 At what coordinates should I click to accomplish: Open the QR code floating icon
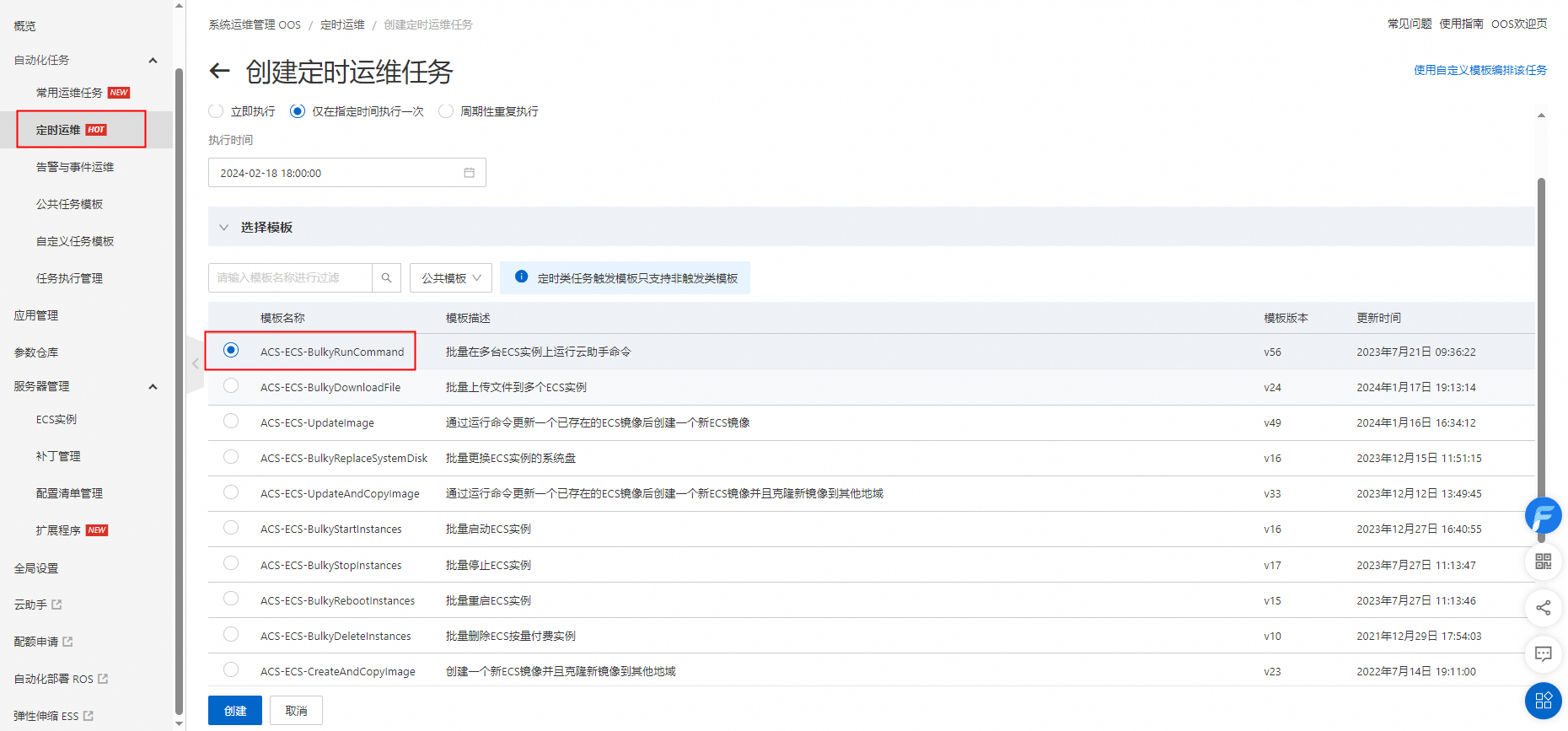point(1543,562)
